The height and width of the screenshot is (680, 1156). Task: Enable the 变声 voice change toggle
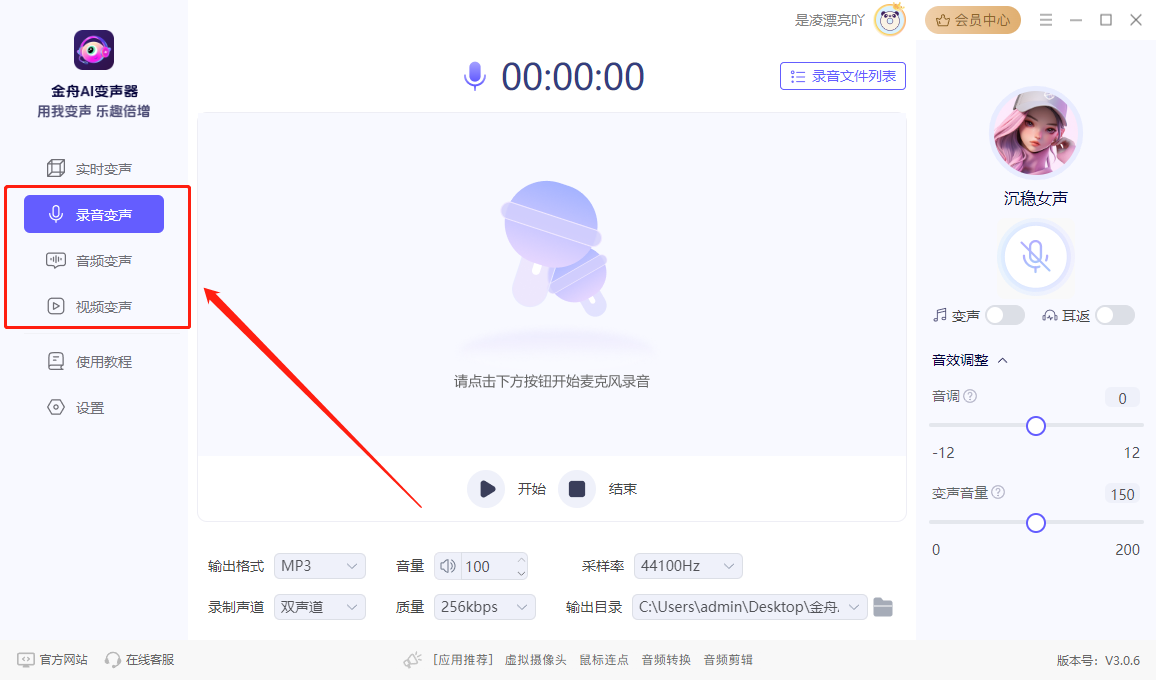1005,314
